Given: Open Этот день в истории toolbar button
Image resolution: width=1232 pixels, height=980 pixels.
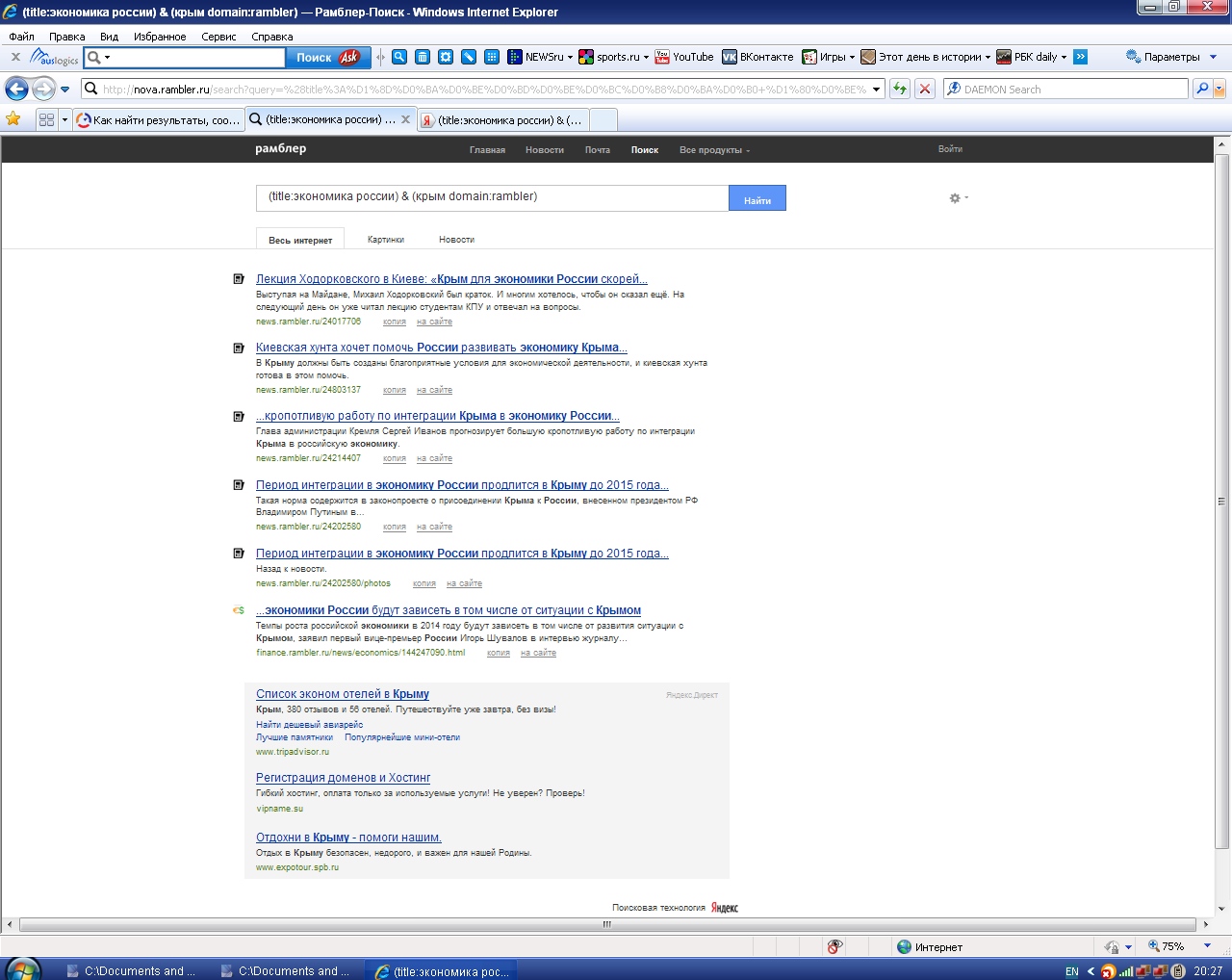Looking at the screenshot, I should (x=925, y=57).
